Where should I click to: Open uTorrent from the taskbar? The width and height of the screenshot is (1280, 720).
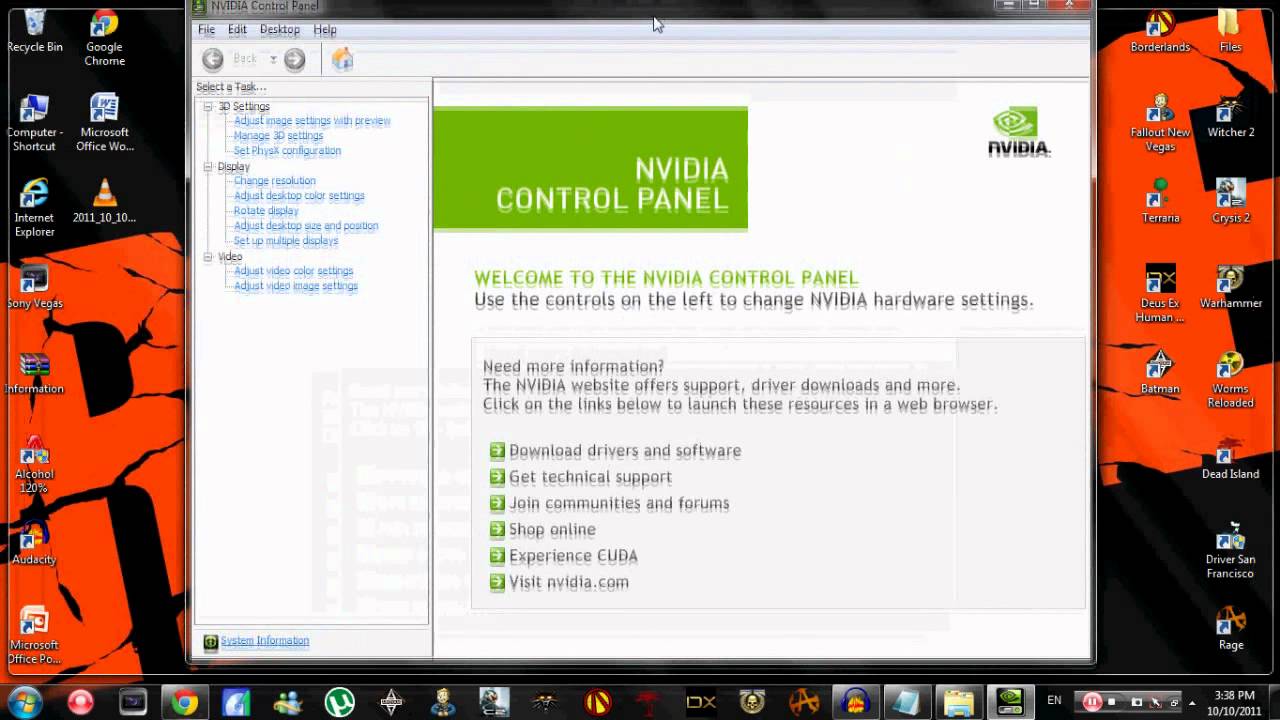point(340,703)
